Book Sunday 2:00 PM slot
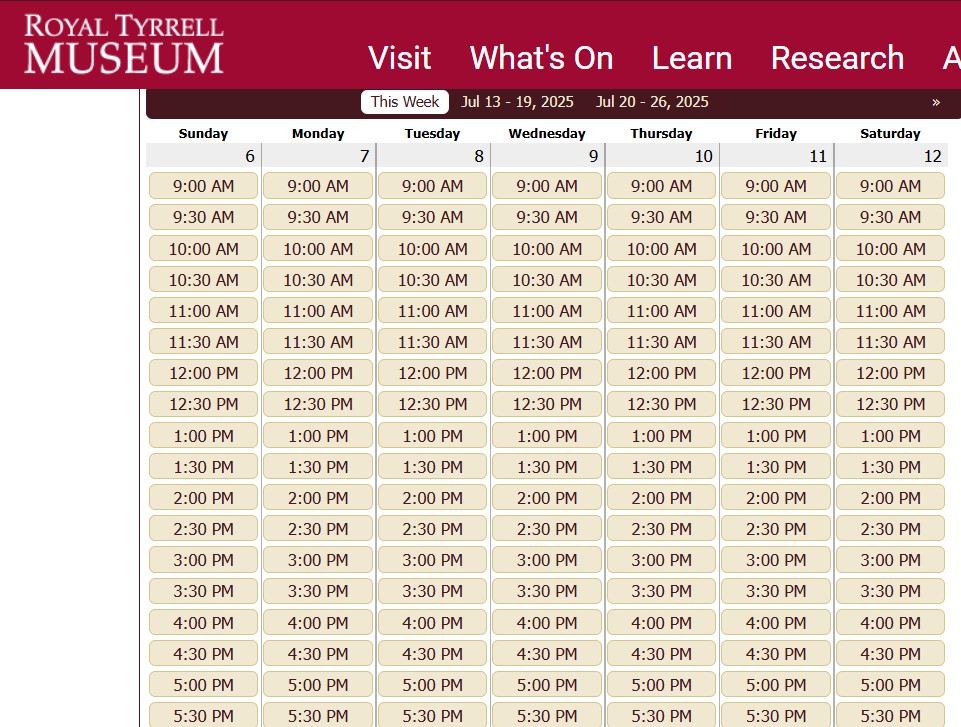Image resolution: width=961 pixels, height=727 pixels. click(203, 498)
